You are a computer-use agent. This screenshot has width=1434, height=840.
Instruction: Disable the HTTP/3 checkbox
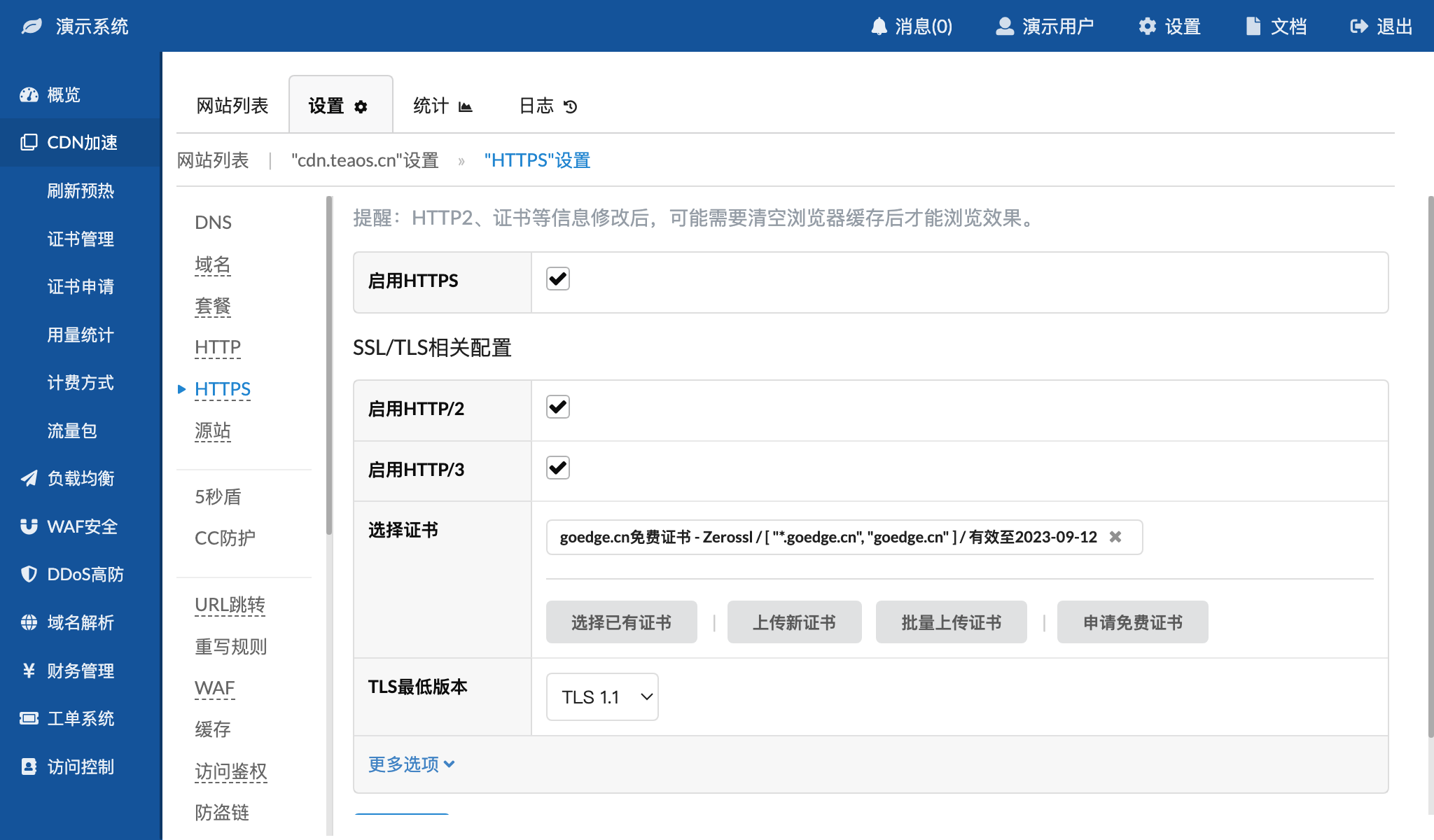pyautogui.click(x=558, y=468)
